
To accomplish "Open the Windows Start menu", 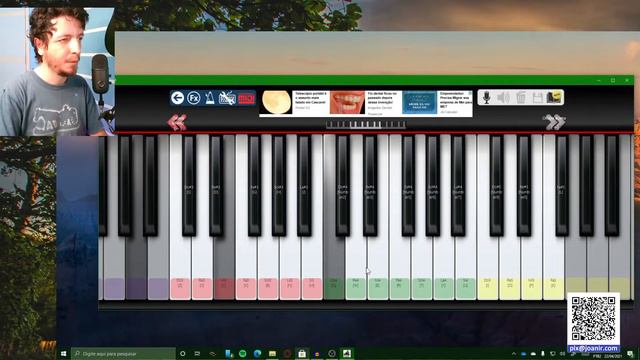I will click(63, 353).
